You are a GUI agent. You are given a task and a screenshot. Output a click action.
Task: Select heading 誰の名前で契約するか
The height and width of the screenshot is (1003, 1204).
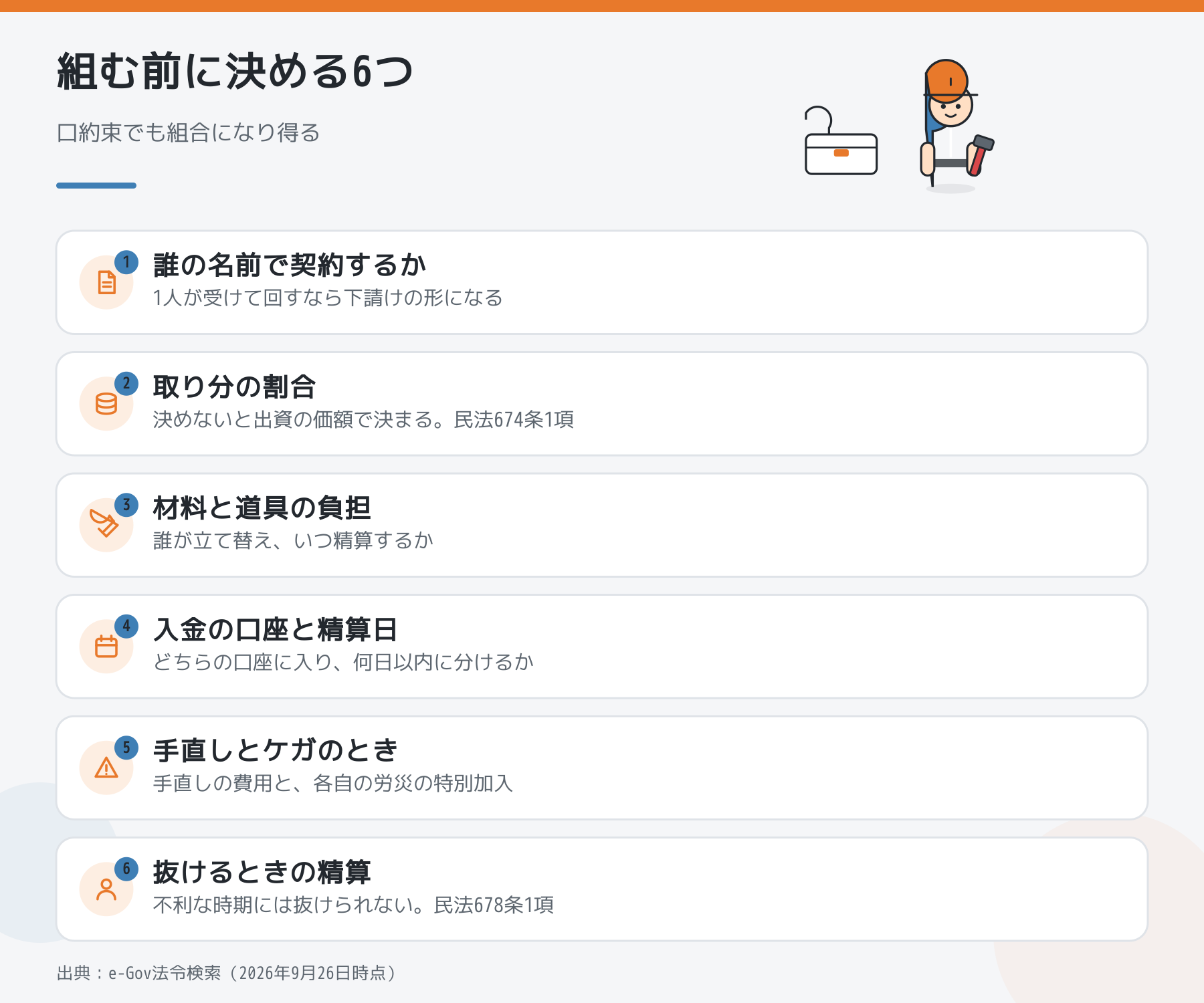[x=290, y=265]
